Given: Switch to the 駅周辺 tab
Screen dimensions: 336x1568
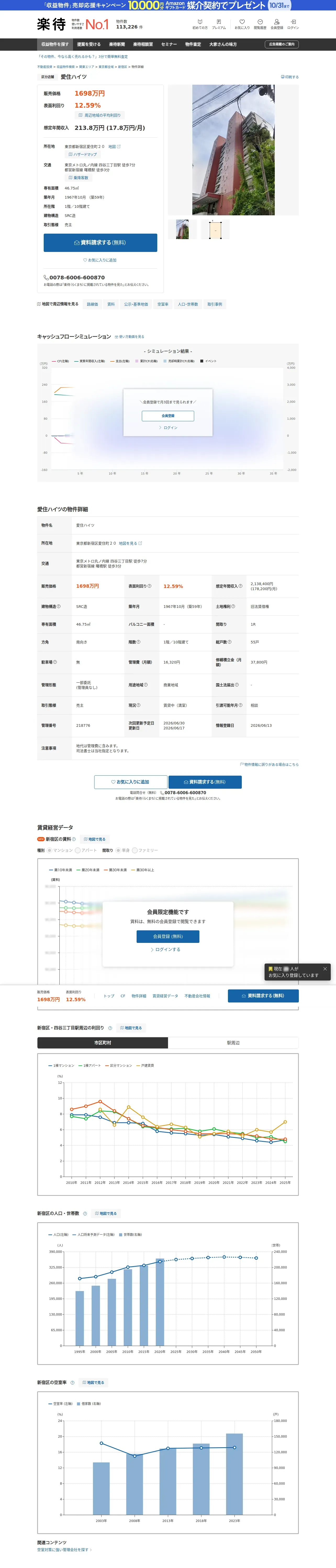Looking at the screenshot, I should [x=234, y=1043].
